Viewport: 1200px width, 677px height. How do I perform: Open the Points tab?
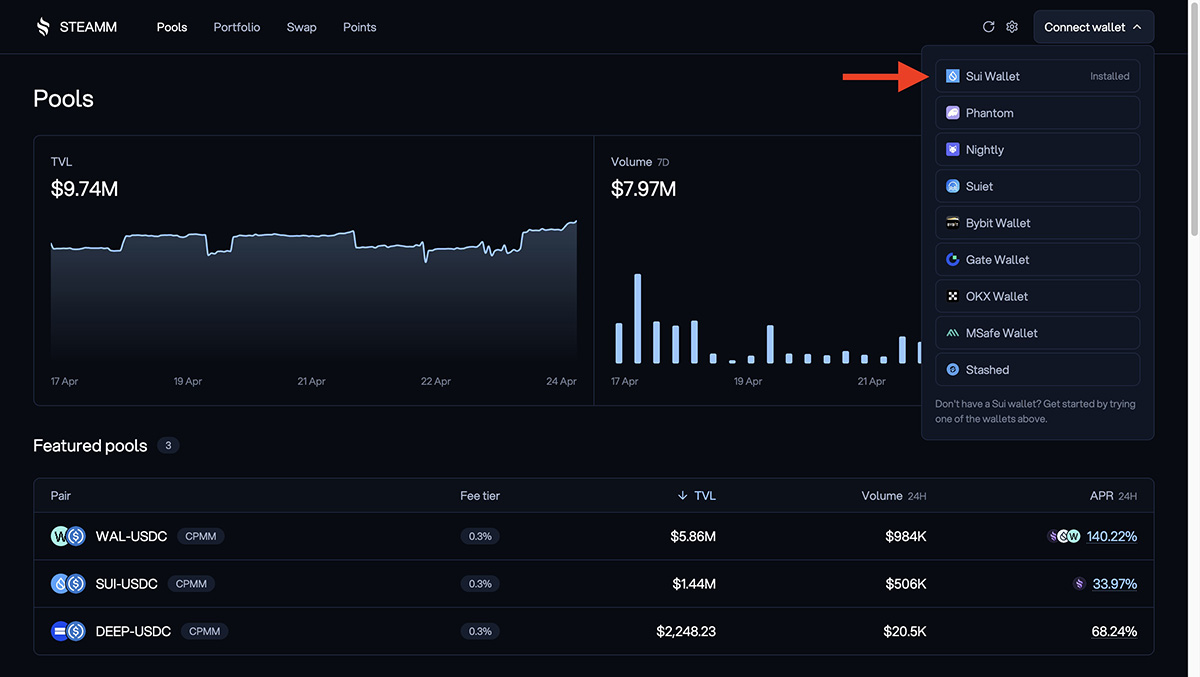(360, 27)
